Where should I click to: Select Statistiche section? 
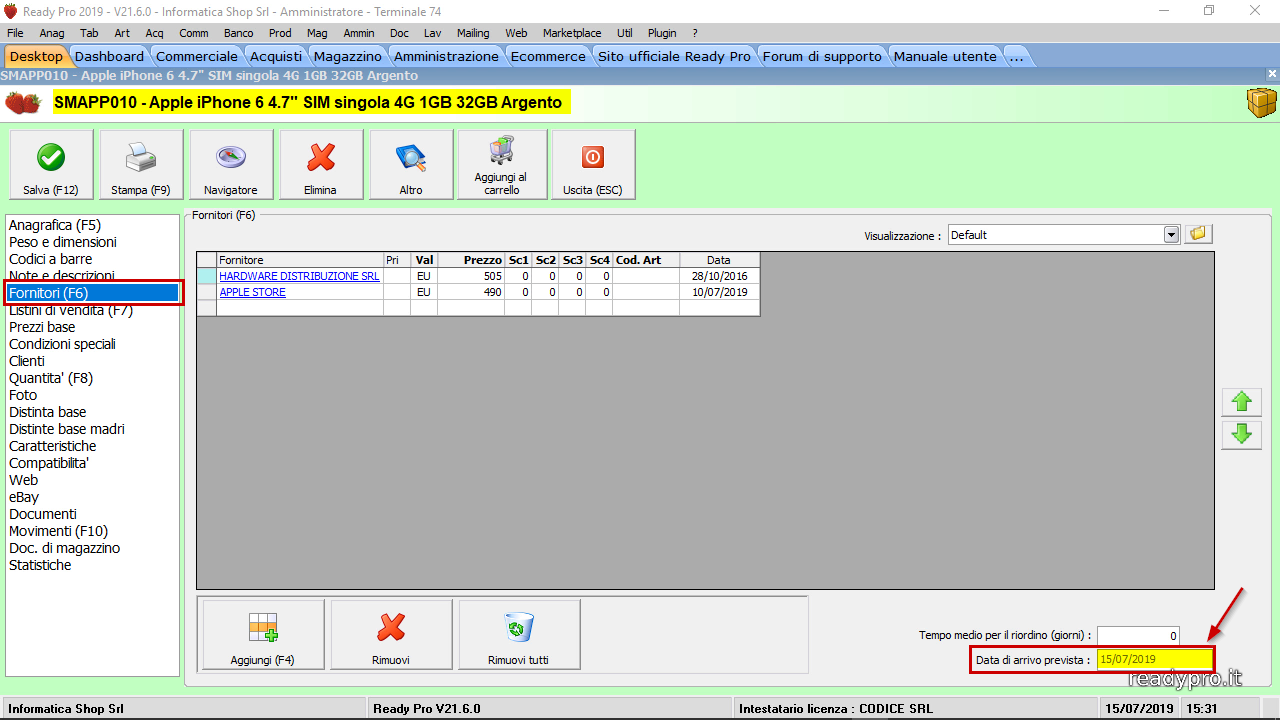click(40, 565)
